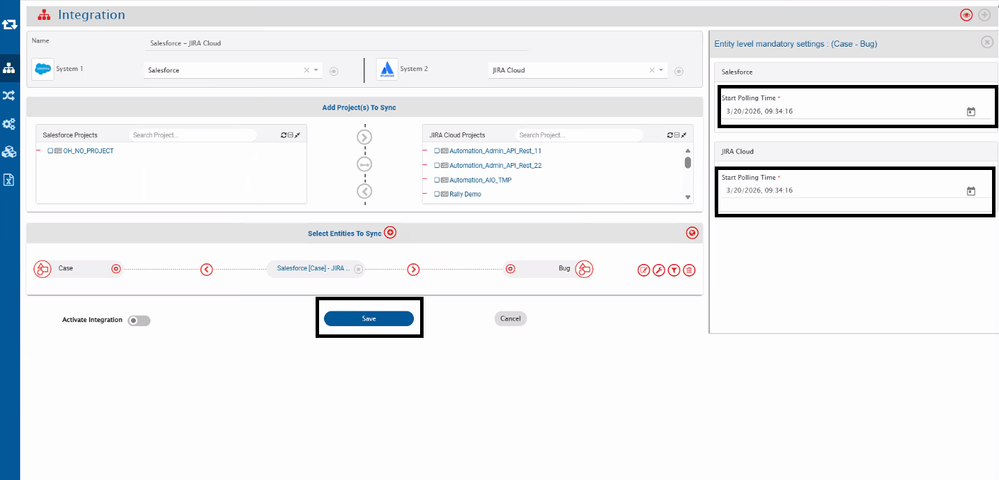Screen dimensions: 999x480
Task: Select the OH_NO_PROJECT project name
Action: (88, 151)
